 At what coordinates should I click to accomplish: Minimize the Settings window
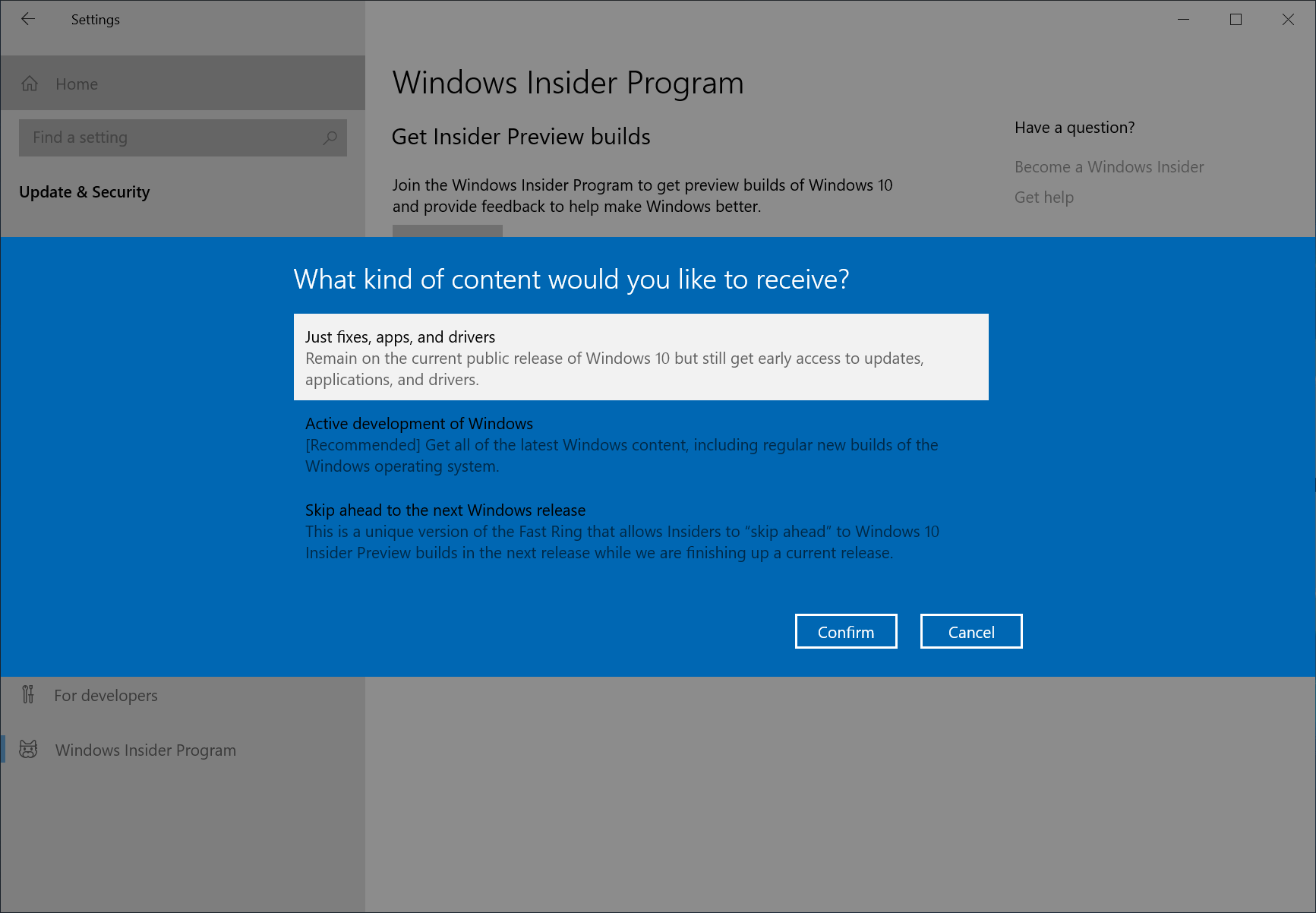click(1182, 19)
